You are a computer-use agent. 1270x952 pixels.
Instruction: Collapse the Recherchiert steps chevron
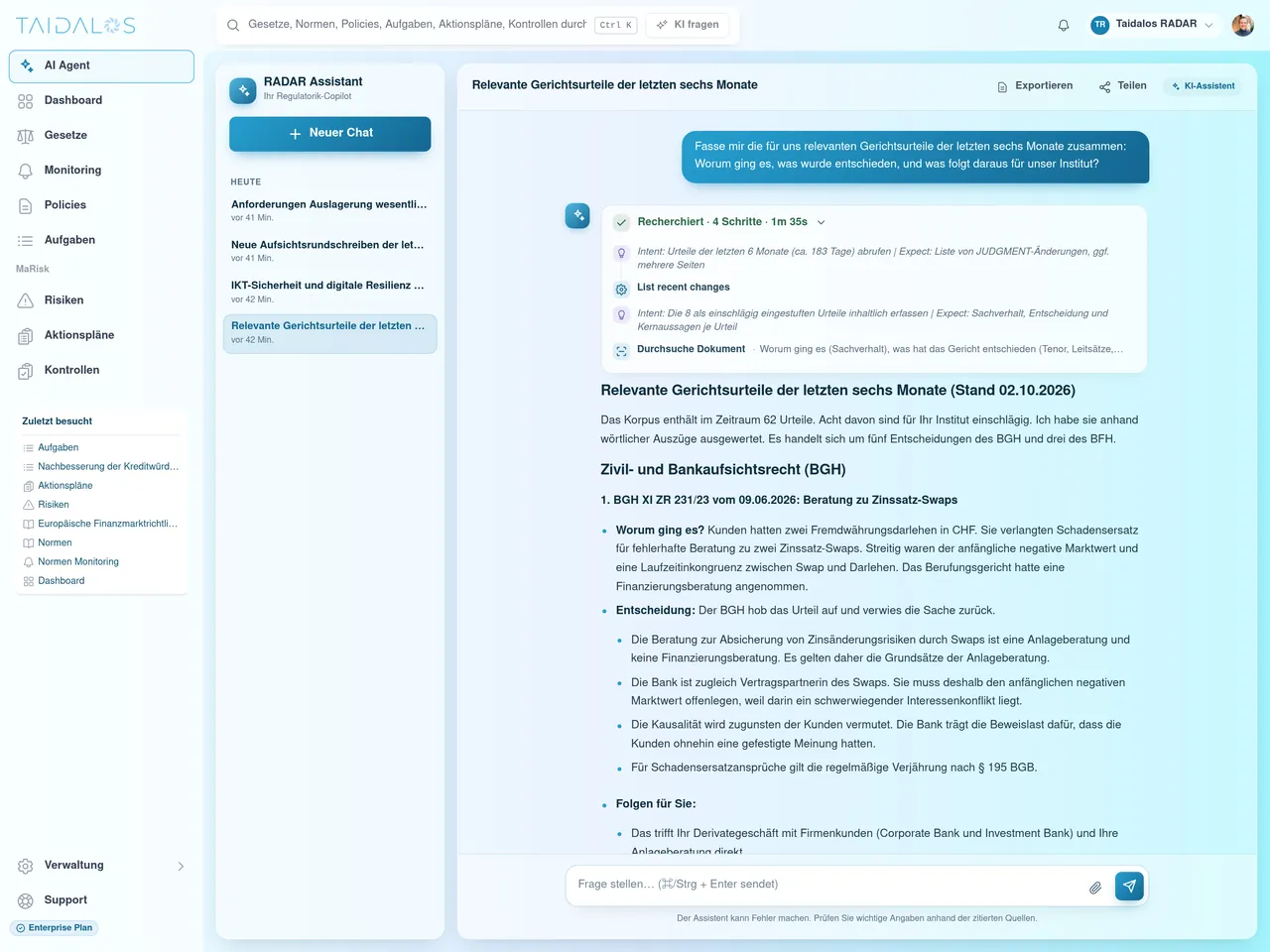[821, 222]
